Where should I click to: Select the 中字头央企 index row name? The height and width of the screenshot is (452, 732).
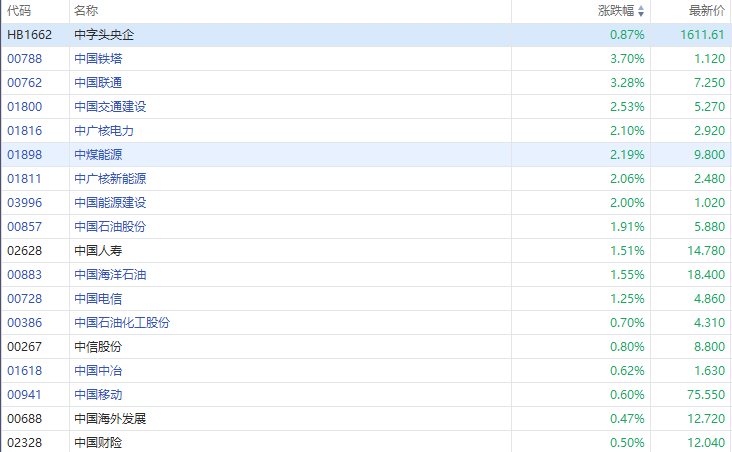(104, 34)
